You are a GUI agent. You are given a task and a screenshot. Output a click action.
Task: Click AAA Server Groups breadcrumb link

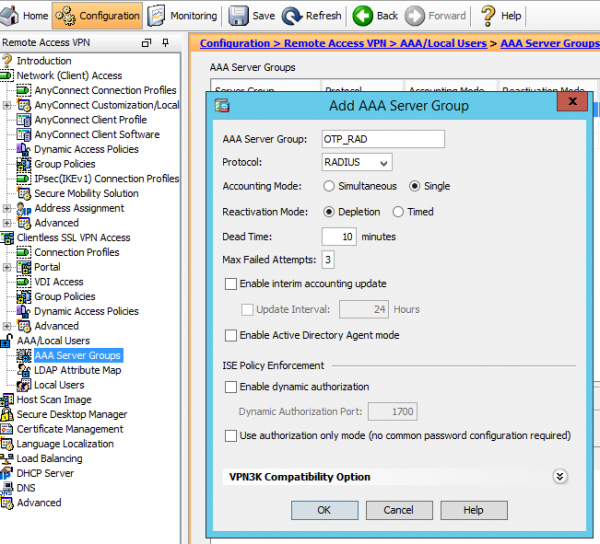[549, 44]
